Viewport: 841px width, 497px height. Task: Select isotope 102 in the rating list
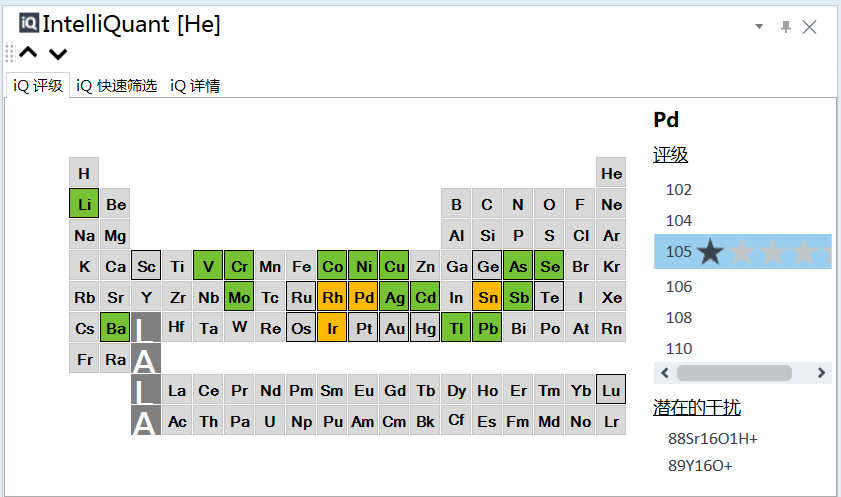tap(678, 190)
